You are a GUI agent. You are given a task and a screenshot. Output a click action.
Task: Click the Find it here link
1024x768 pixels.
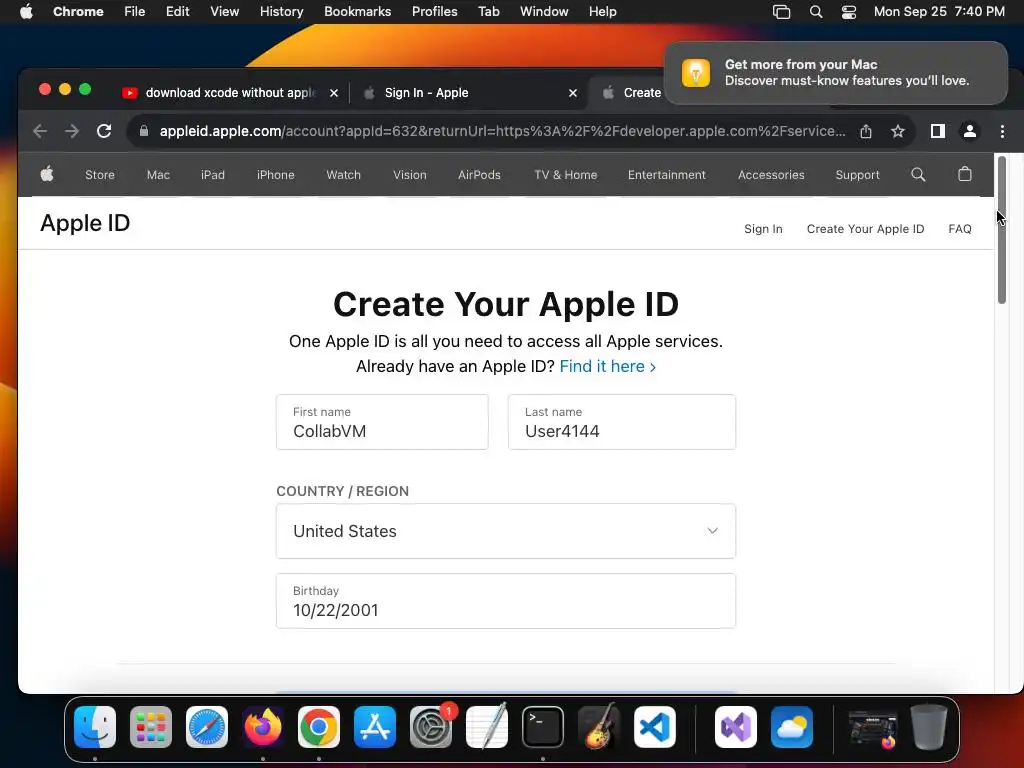pyautogui.click(x=607, y=366)
